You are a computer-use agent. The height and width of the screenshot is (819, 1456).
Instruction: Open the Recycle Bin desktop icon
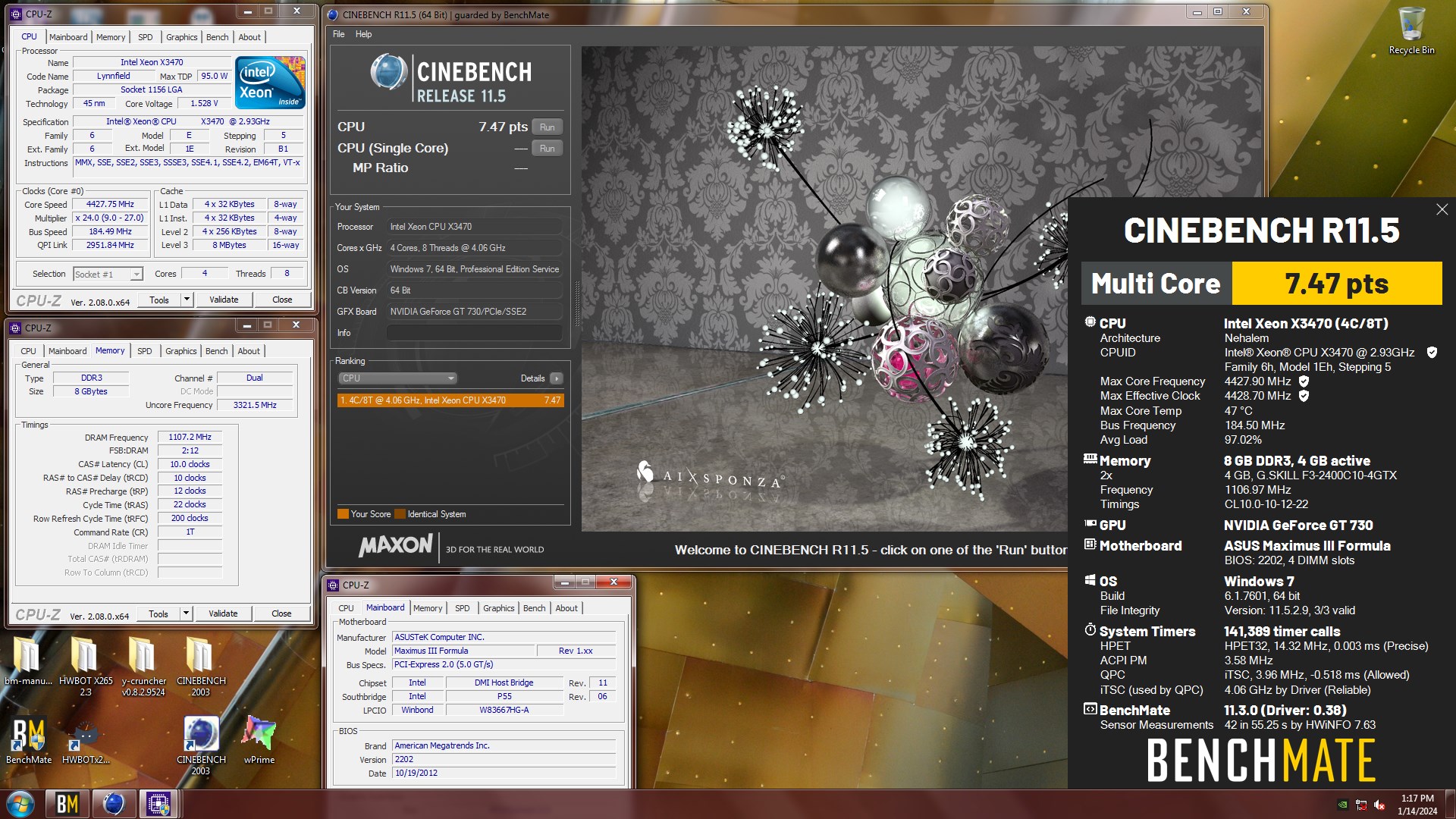(x=1411, y=30)
